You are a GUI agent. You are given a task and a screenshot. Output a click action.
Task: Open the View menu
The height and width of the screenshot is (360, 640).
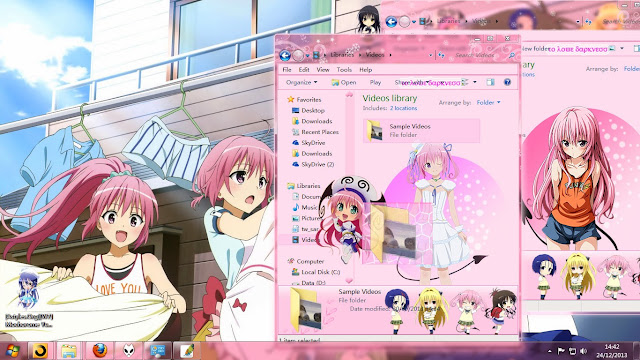point(323,70)
